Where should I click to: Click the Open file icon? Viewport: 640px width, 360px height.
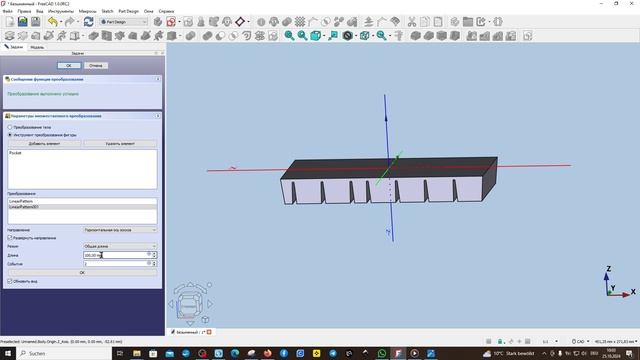pos(23,22)
